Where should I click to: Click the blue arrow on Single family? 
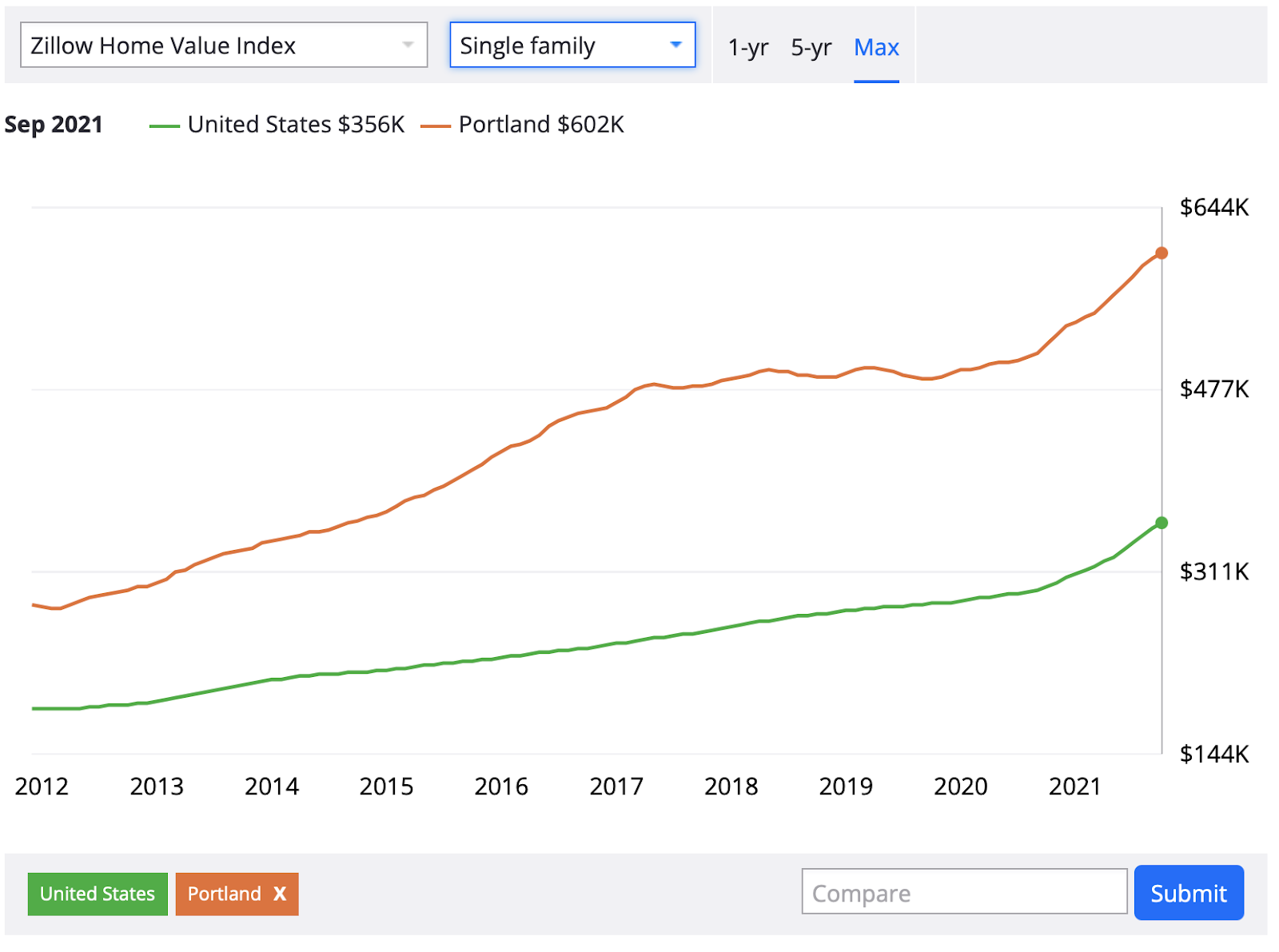point(675,45)
